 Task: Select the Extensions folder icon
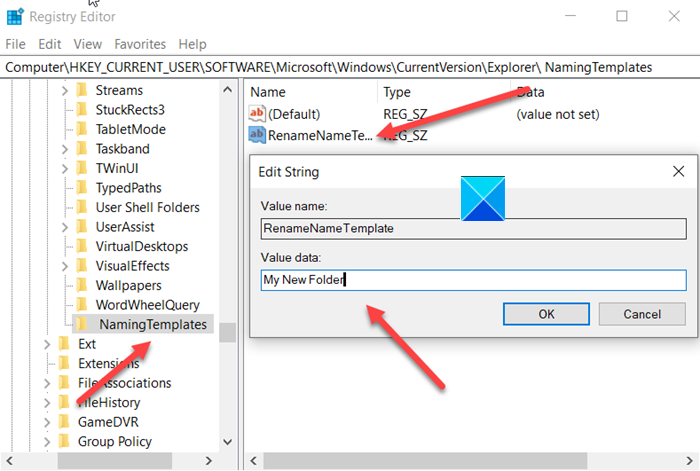64,363
